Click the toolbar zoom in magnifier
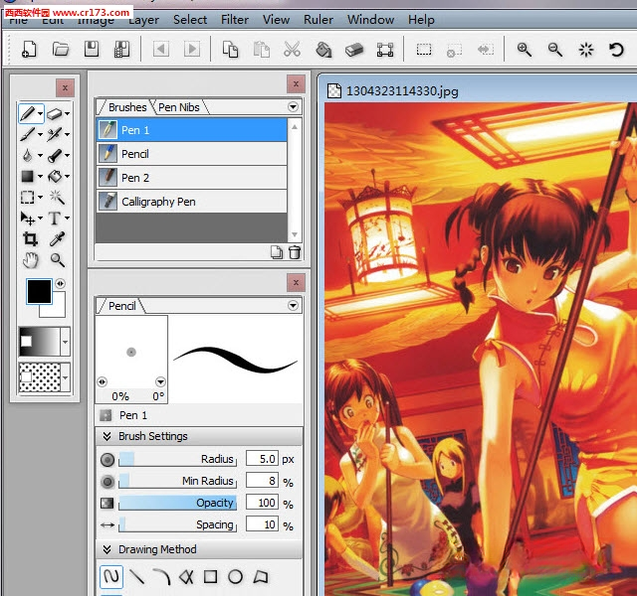 coord(524,50)
